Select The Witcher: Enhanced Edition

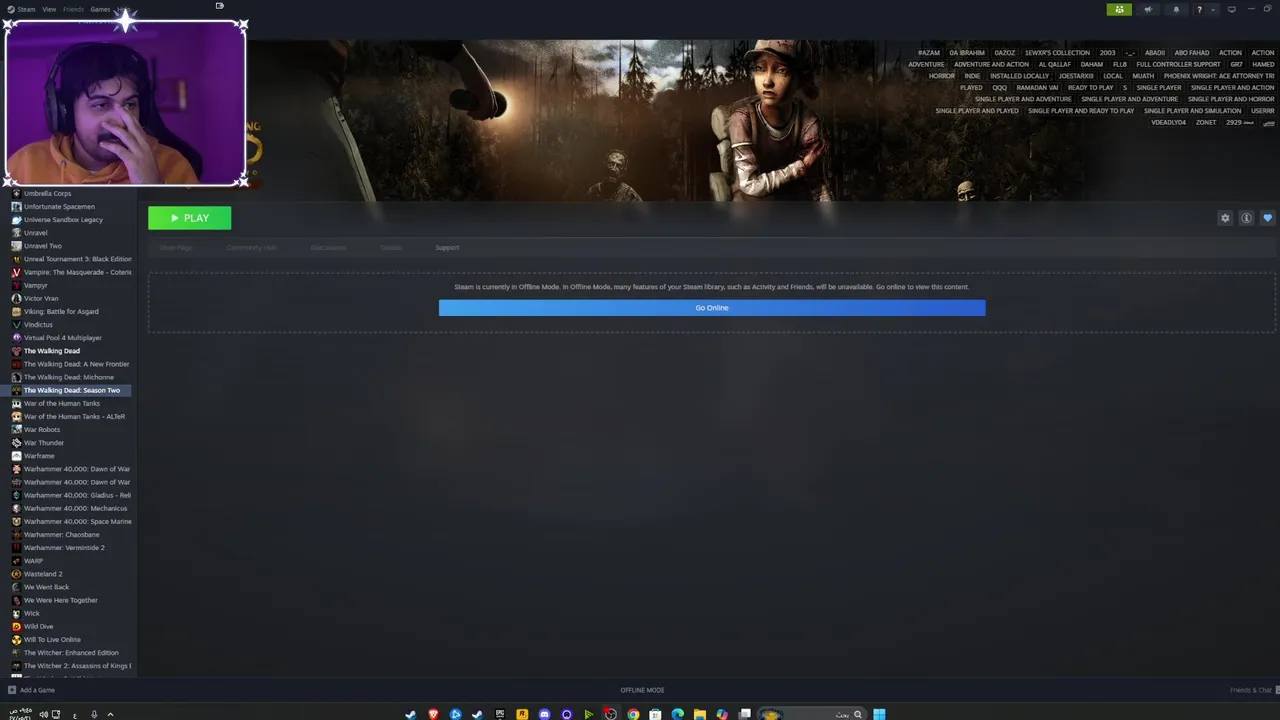[70, 653]
